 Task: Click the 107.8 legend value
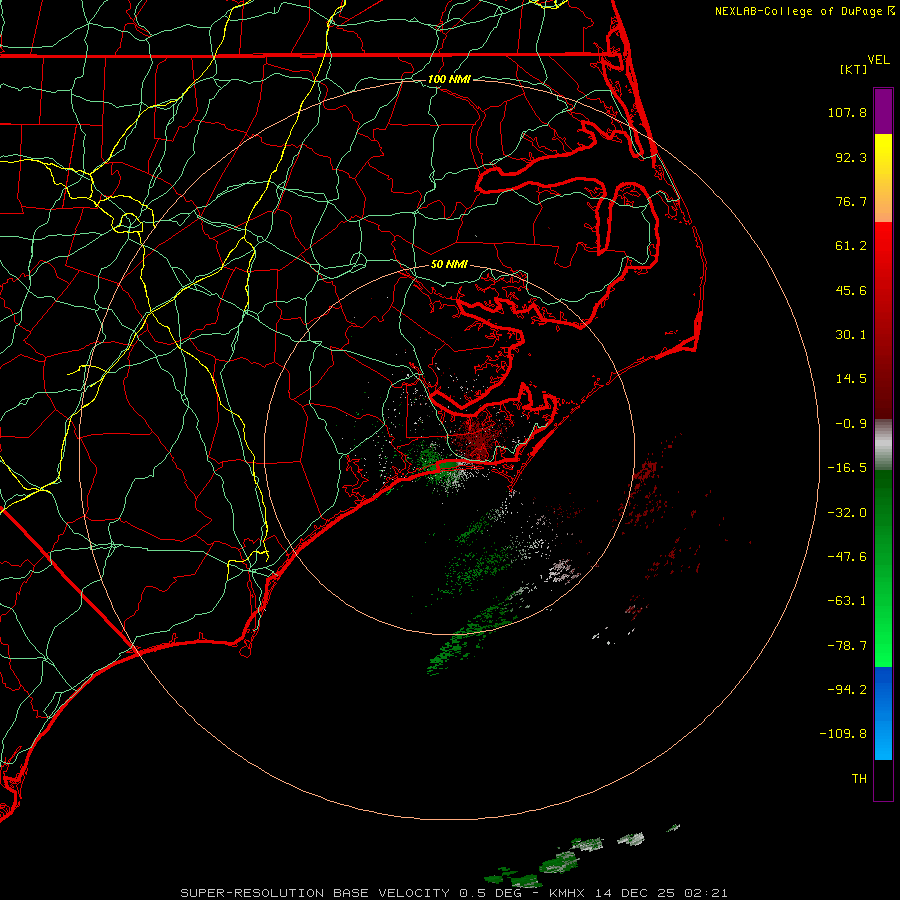(x=847, y=112)
